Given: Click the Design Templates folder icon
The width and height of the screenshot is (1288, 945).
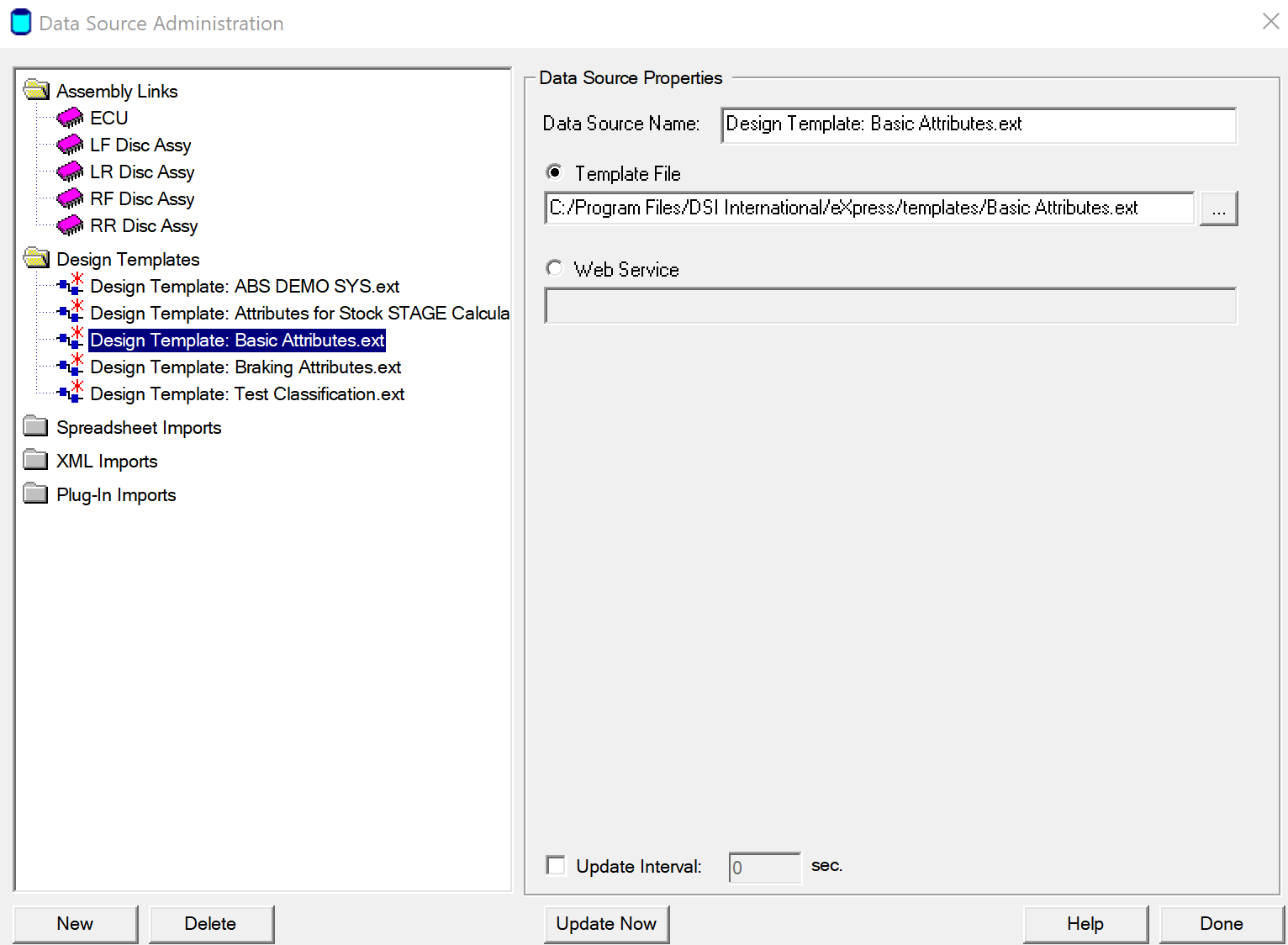Looking at the screenshot, I should click(x=36, y=258).
